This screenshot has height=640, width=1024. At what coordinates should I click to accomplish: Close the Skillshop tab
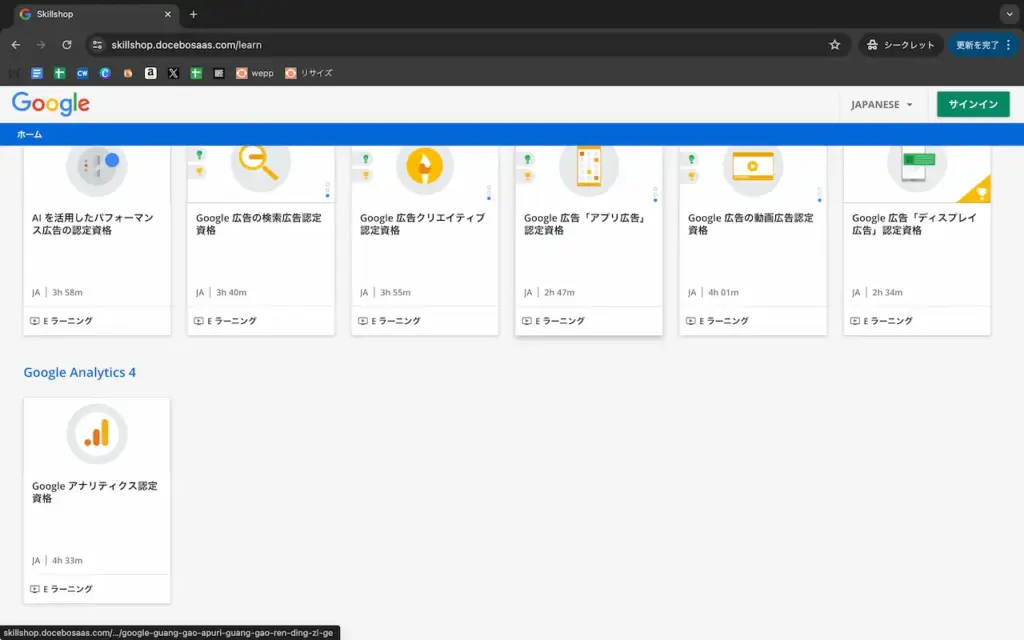168,14
